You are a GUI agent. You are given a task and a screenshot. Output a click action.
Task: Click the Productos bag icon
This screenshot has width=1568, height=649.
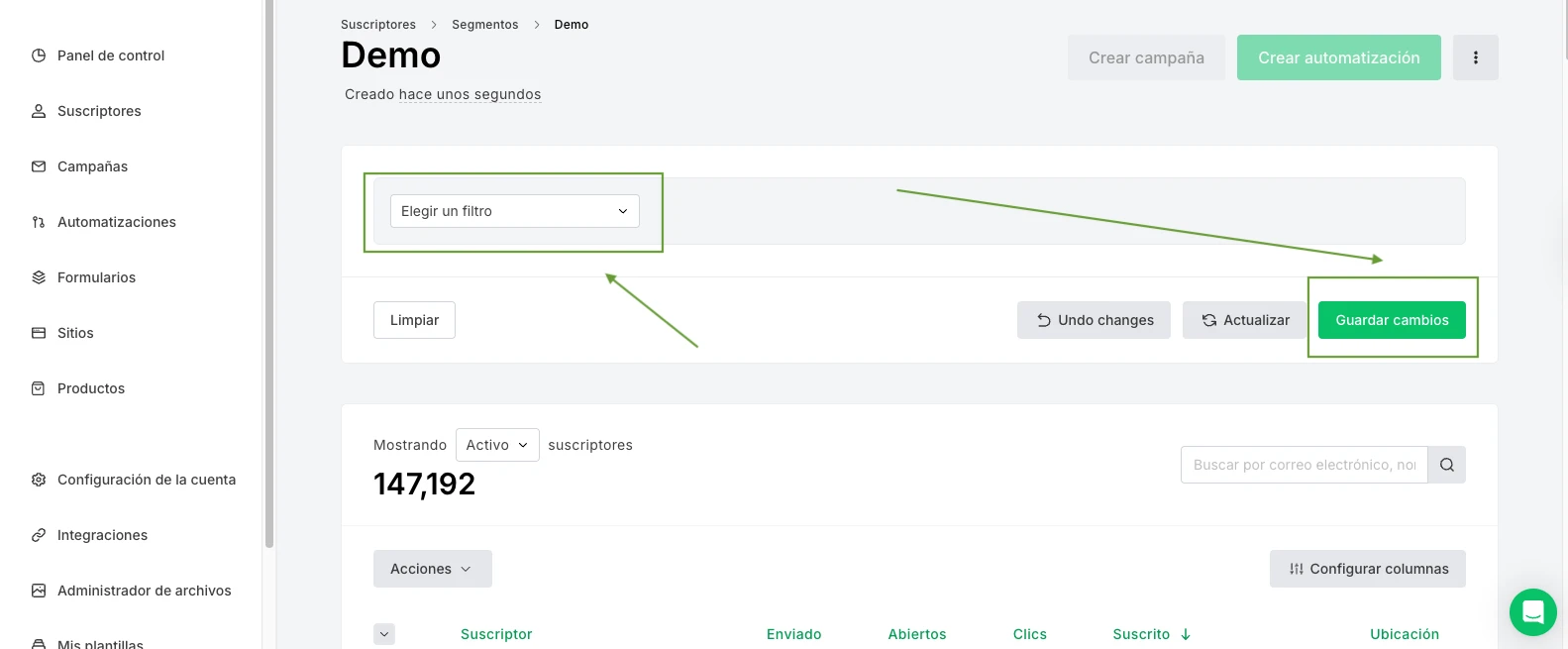click(39, 388)
